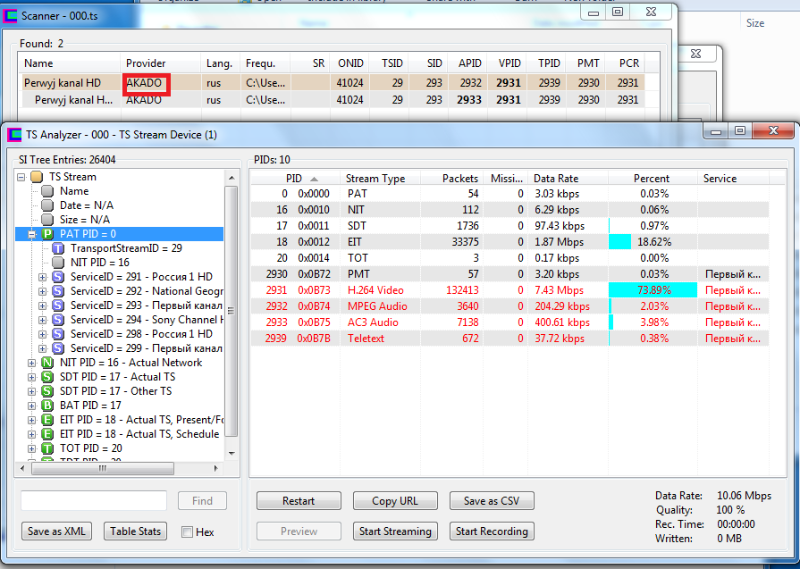800x569 pixels.
Task: Click the S icon for ServiceID = 292
Action: (58, 291)
